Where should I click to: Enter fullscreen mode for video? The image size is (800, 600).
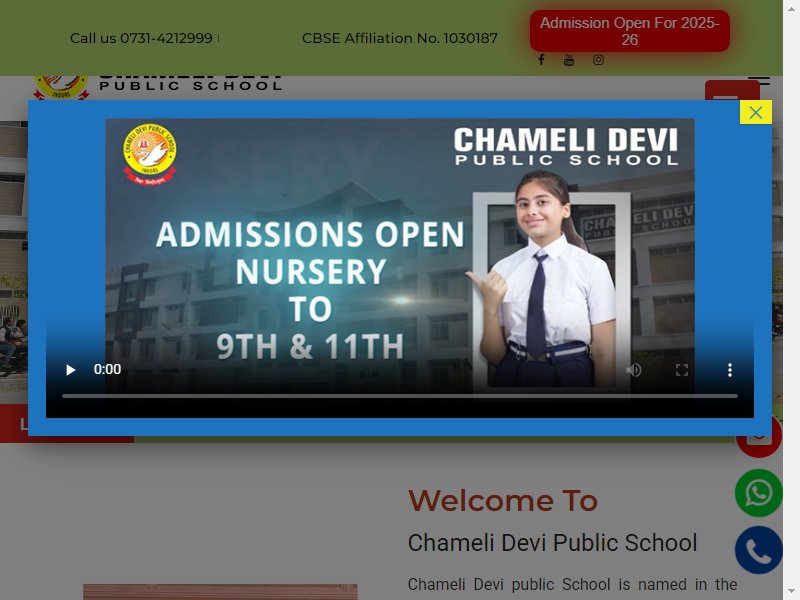click(682, 370)
